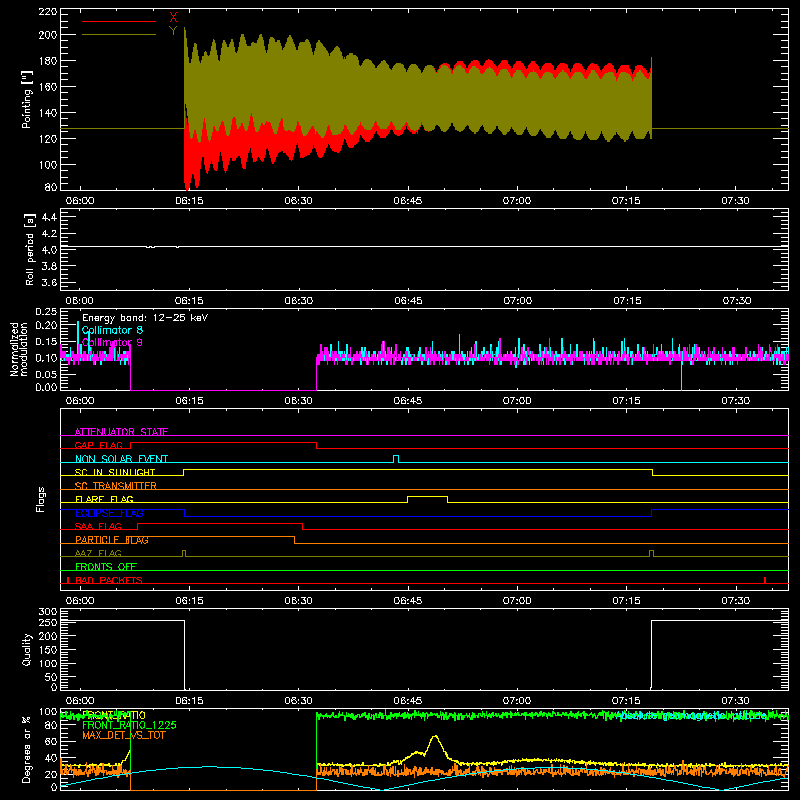Click the Flags panel axis title
Screen dimensions: 800x800
point(40,499)
